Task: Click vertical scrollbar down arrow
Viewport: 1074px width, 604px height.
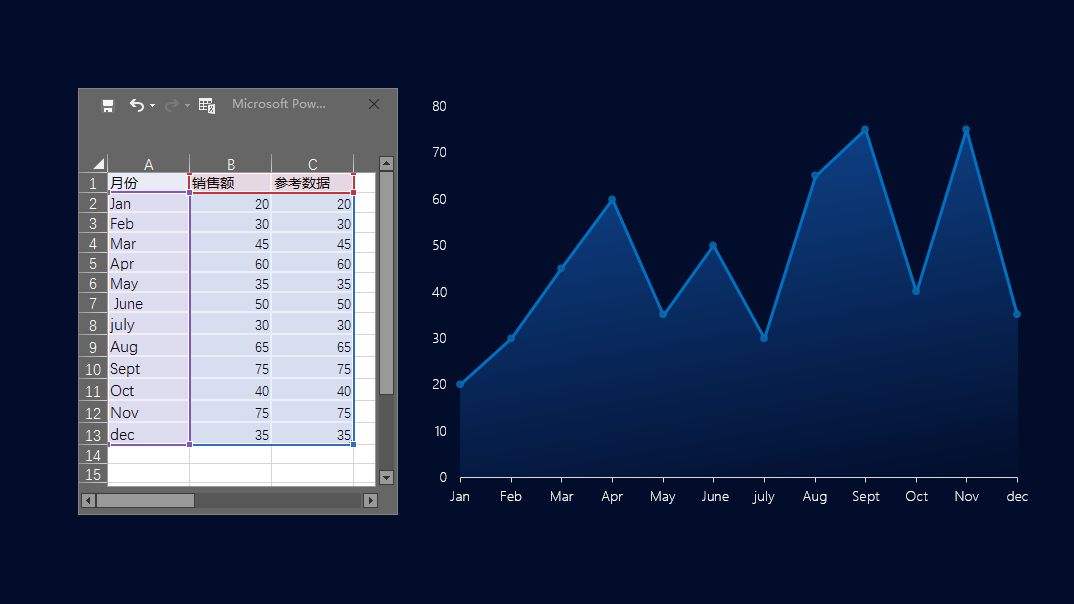Action: tap(386, 477)
